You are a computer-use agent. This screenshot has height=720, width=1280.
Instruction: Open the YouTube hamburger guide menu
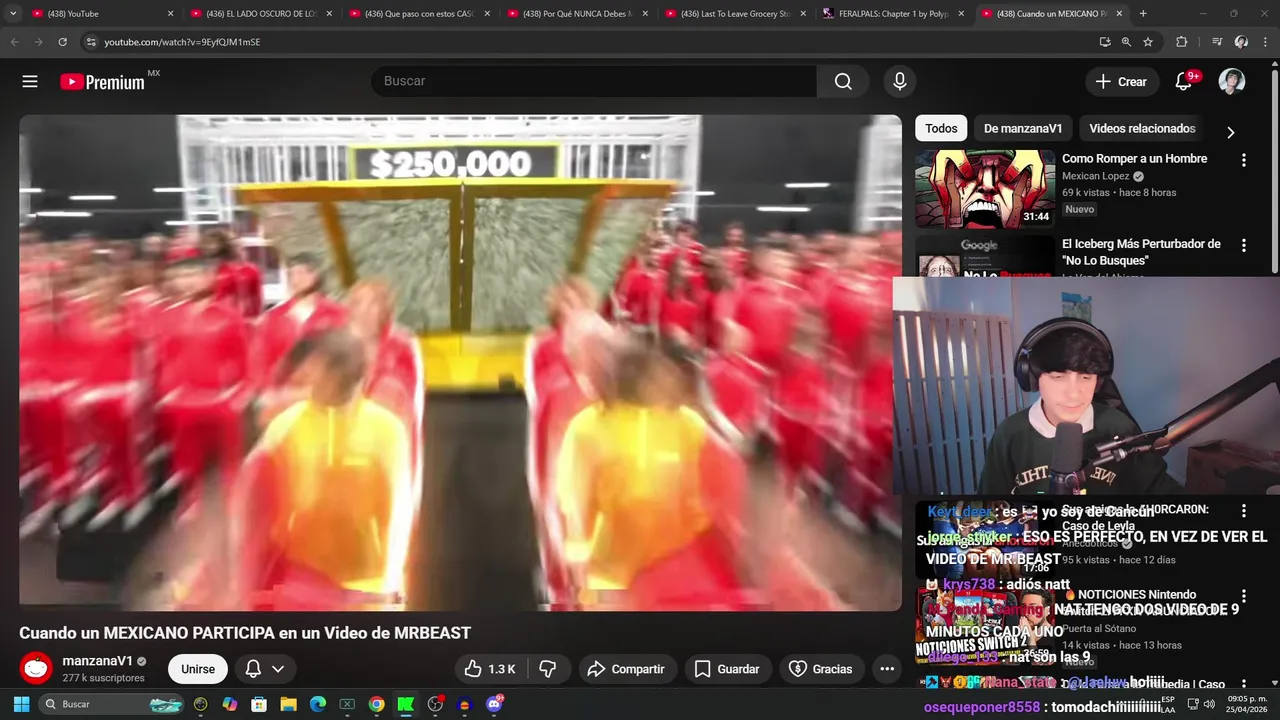coord(30,81)
